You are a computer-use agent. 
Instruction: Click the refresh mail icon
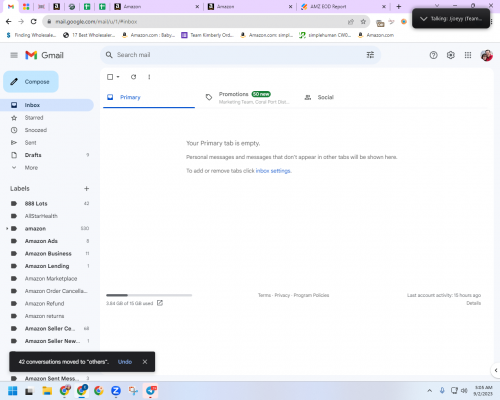pos(133,77)
